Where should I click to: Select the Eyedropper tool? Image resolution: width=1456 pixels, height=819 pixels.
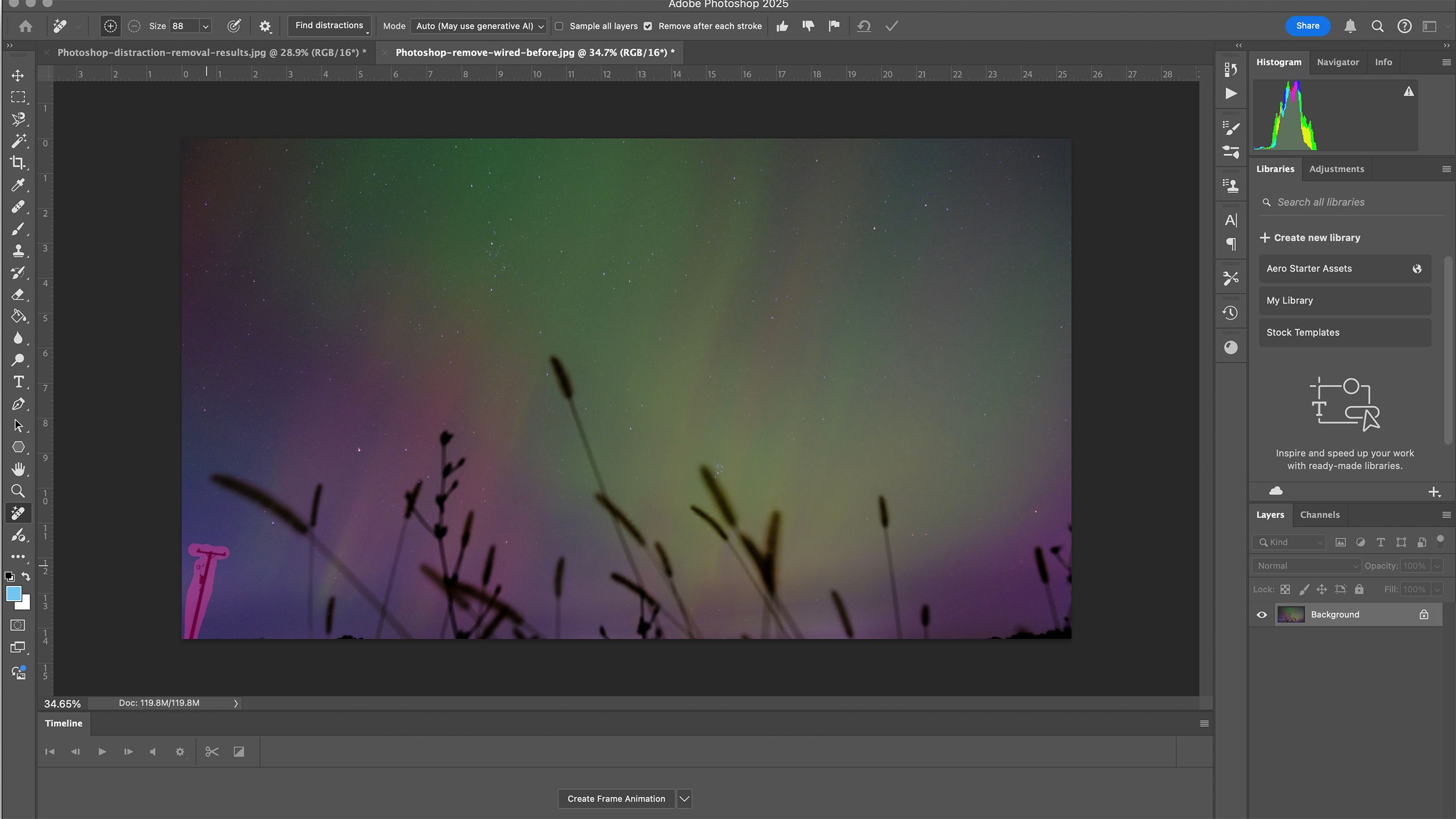click(x=18, y=185)
